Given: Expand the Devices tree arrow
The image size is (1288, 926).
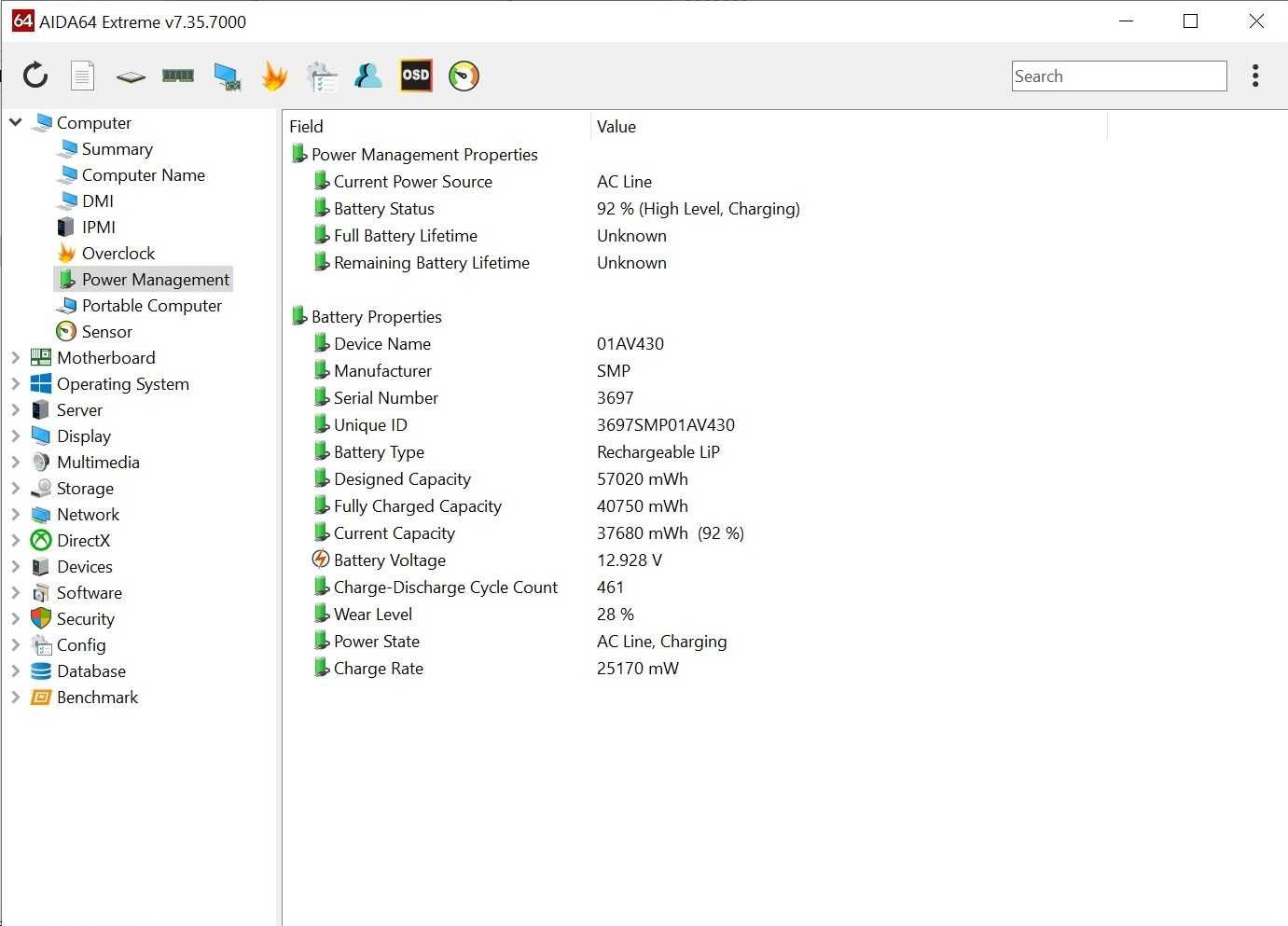Looking at the screenshot, I should [x=16, y=566].
